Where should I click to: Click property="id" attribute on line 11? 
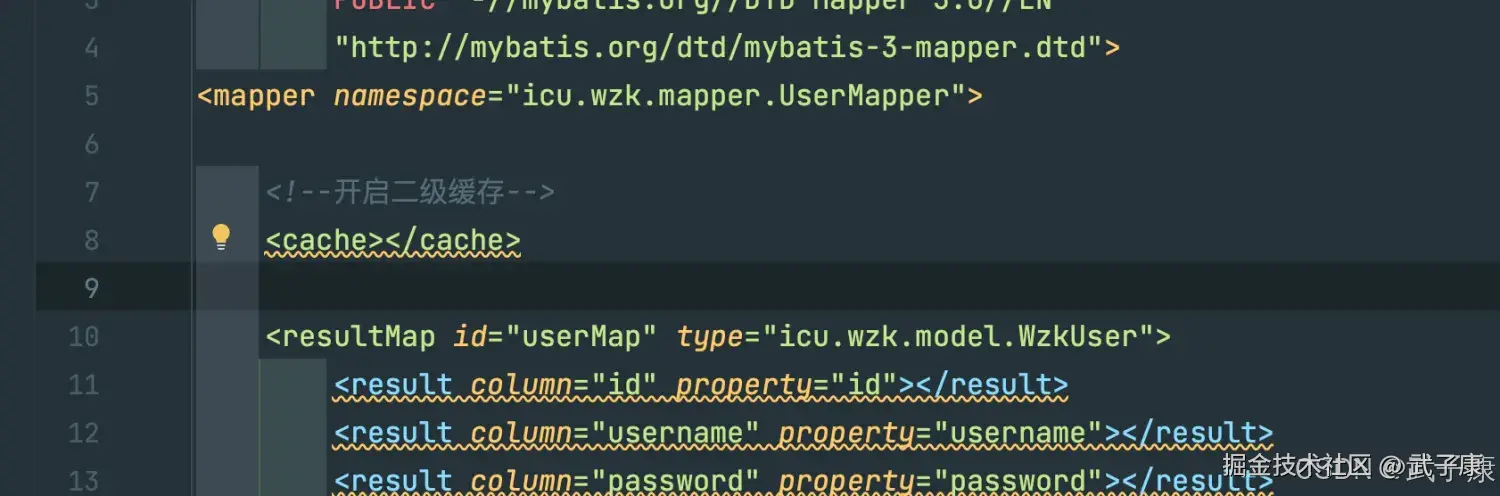click(787, 385)
